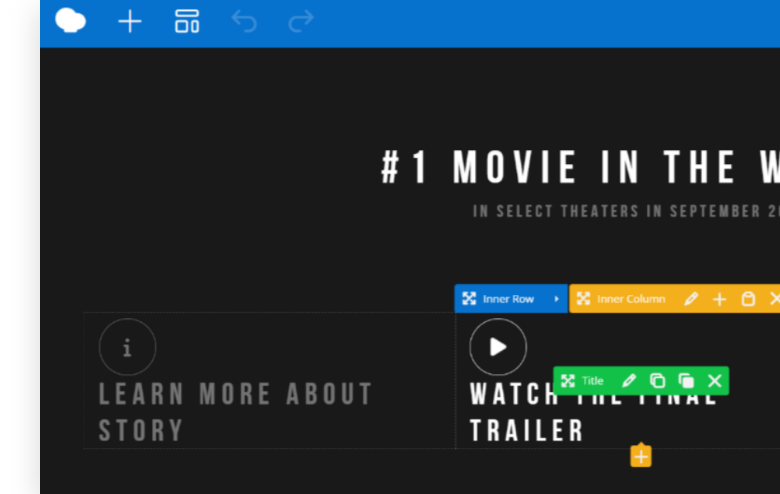This screenshot has width=780, height=494.
Task: Click the info circle icon
Action: (x=127, y=347)
